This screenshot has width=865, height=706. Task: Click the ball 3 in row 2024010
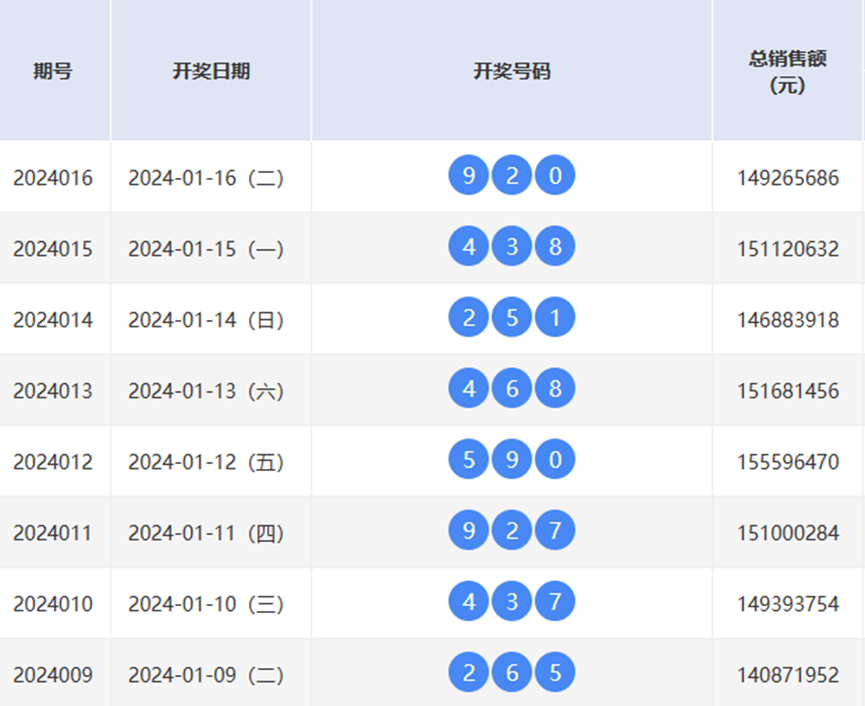(512, 604)
